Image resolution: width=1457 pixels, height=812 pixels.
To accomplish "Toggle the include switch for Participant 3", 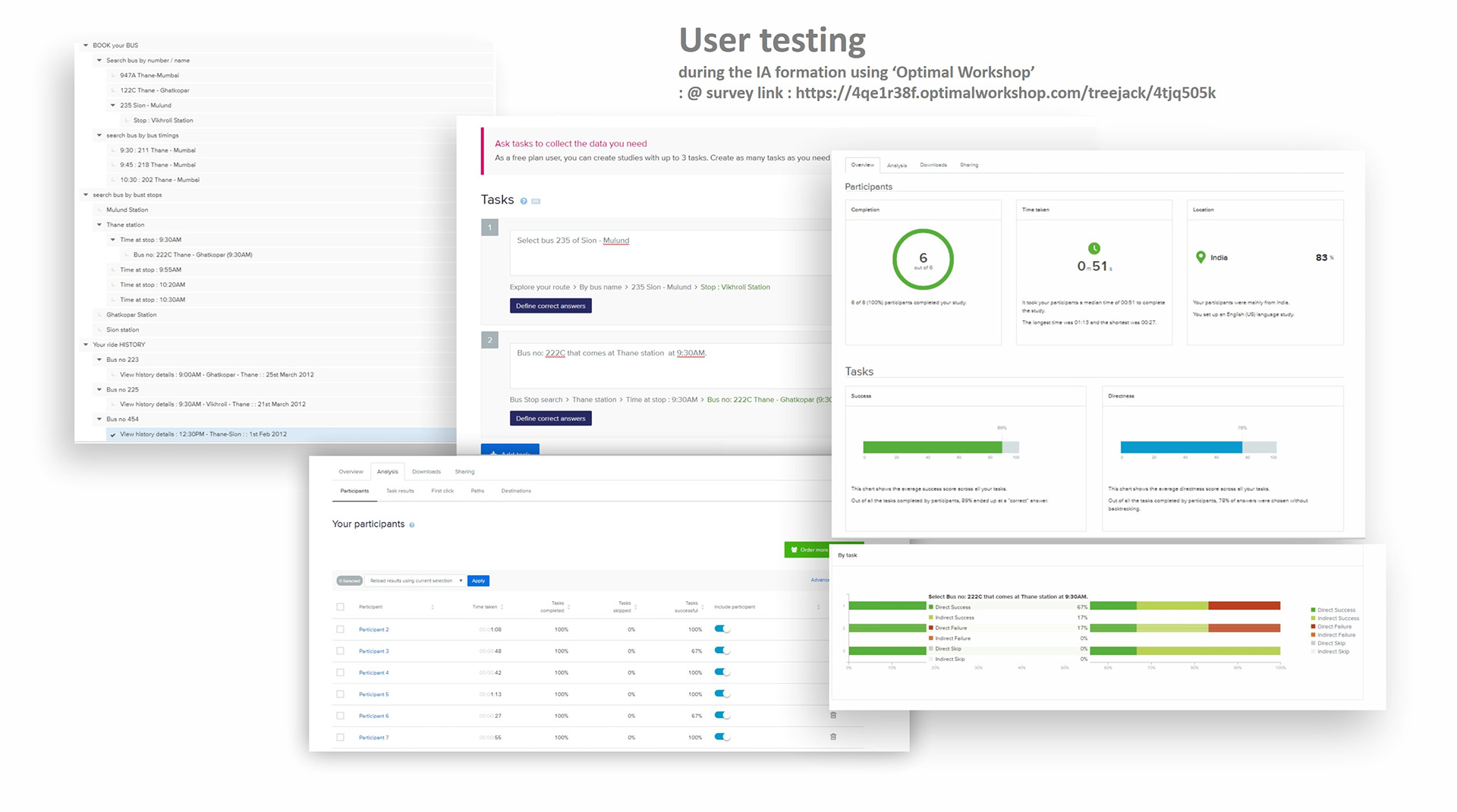I will (x=722, y=650).
